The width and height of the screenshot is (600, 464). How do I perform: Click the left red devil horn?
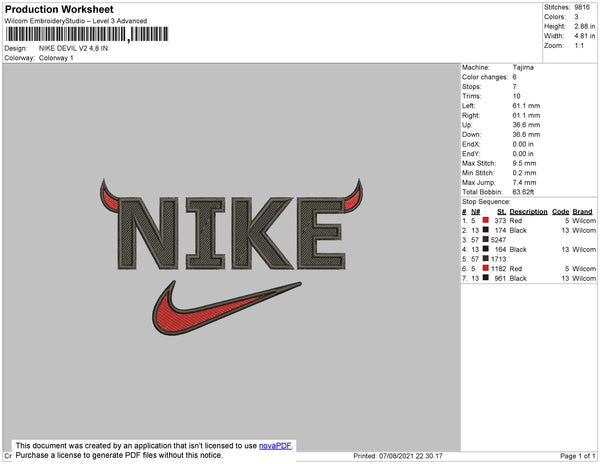coord(109,195)
